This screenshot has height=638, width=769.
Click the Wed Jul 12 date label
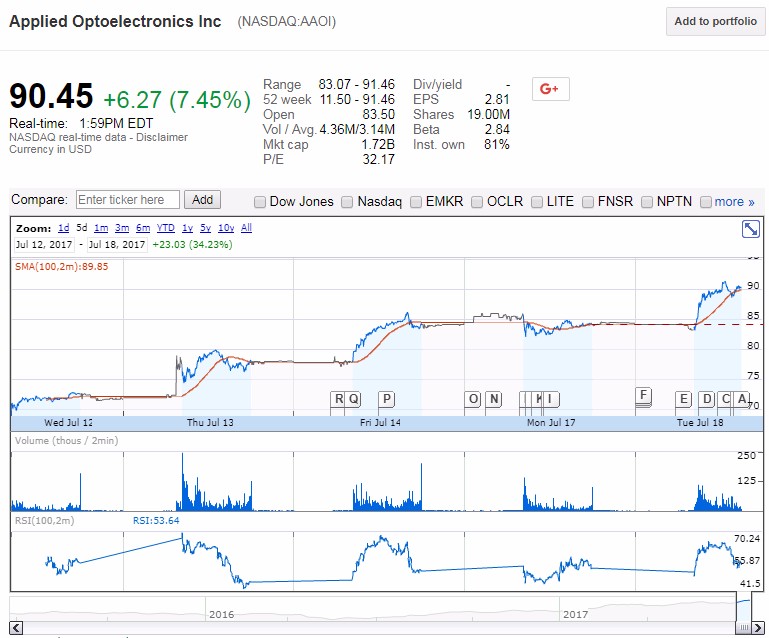click(68, 422)
